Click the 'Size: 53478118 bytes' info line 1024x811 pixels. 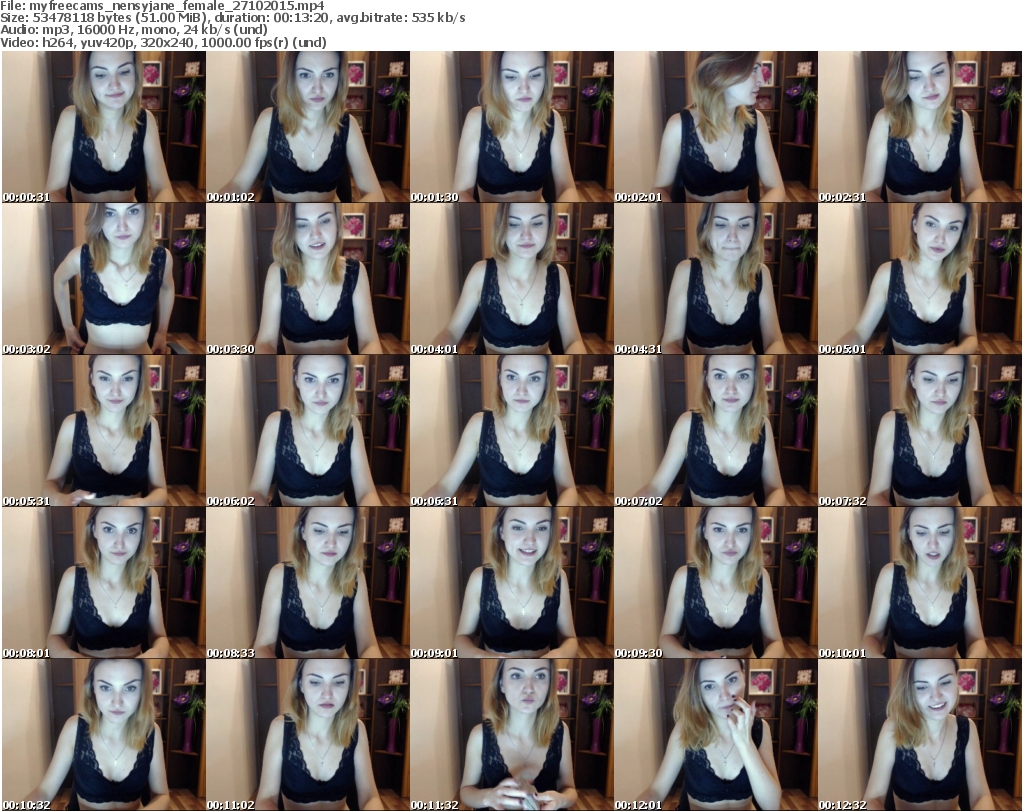pos(232,18)
